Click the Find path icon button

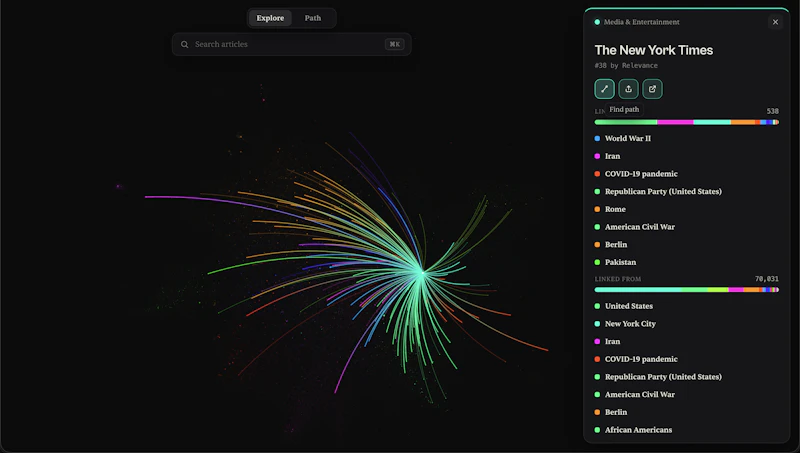pyautogui.click(x=604, y=89)
